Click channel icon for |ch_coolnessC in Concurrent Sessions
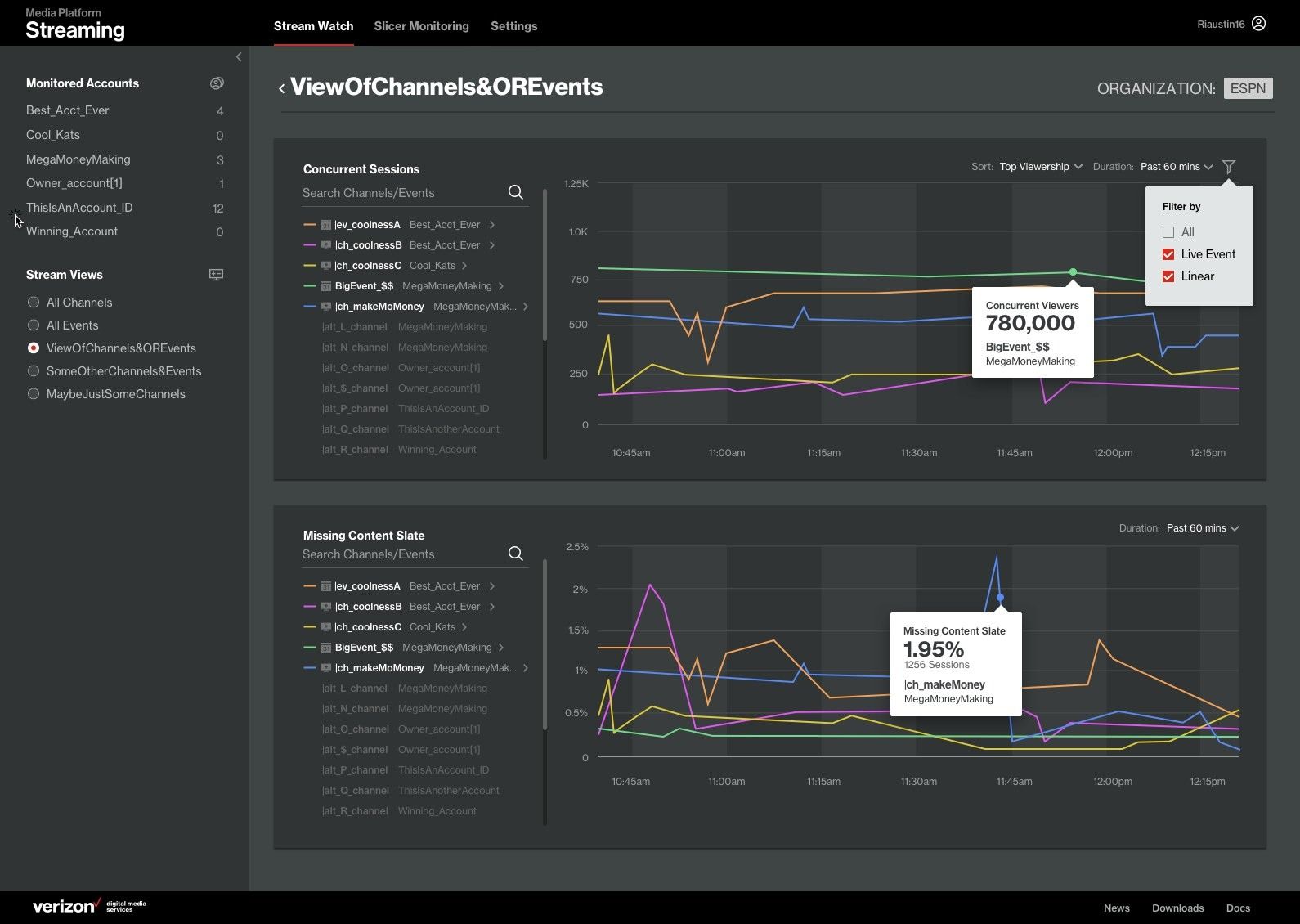This screenshot has height=924, width=1300. pos(325,266)
